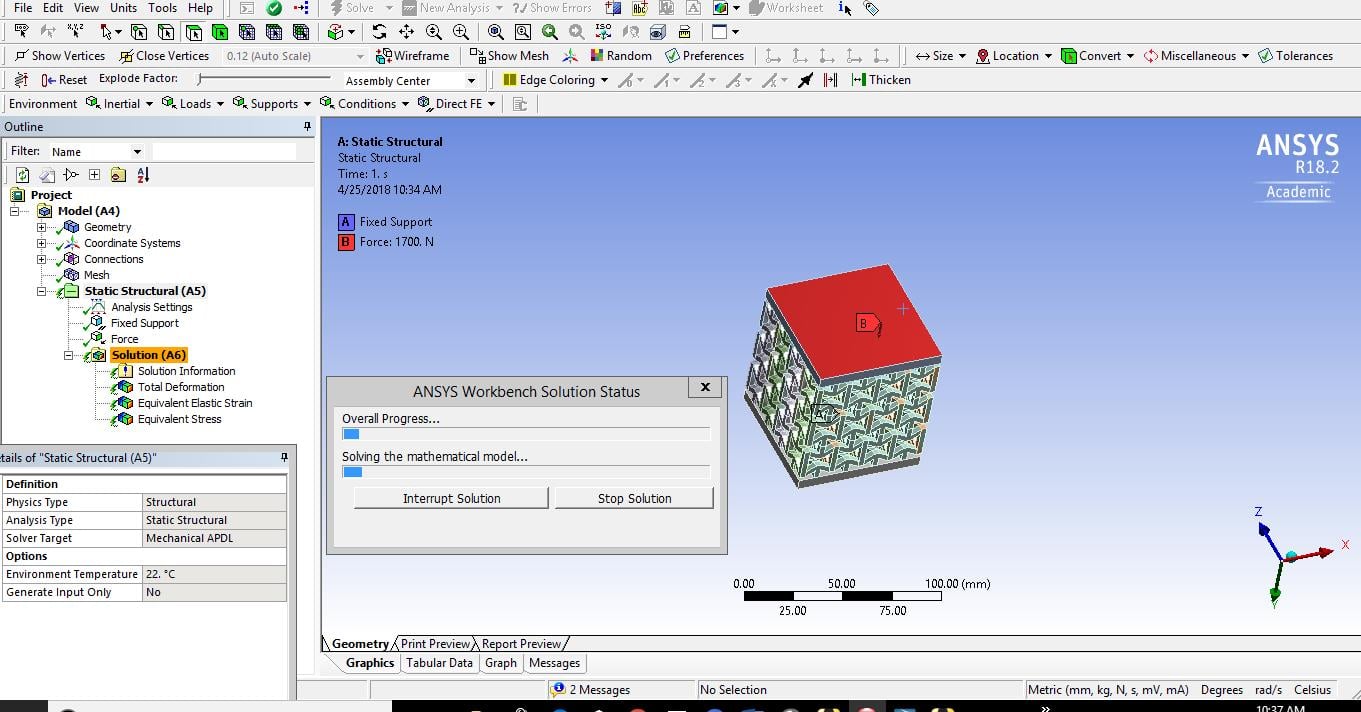Toggle Close Vertices
The image size is (1361, 712).
point(165,56)
